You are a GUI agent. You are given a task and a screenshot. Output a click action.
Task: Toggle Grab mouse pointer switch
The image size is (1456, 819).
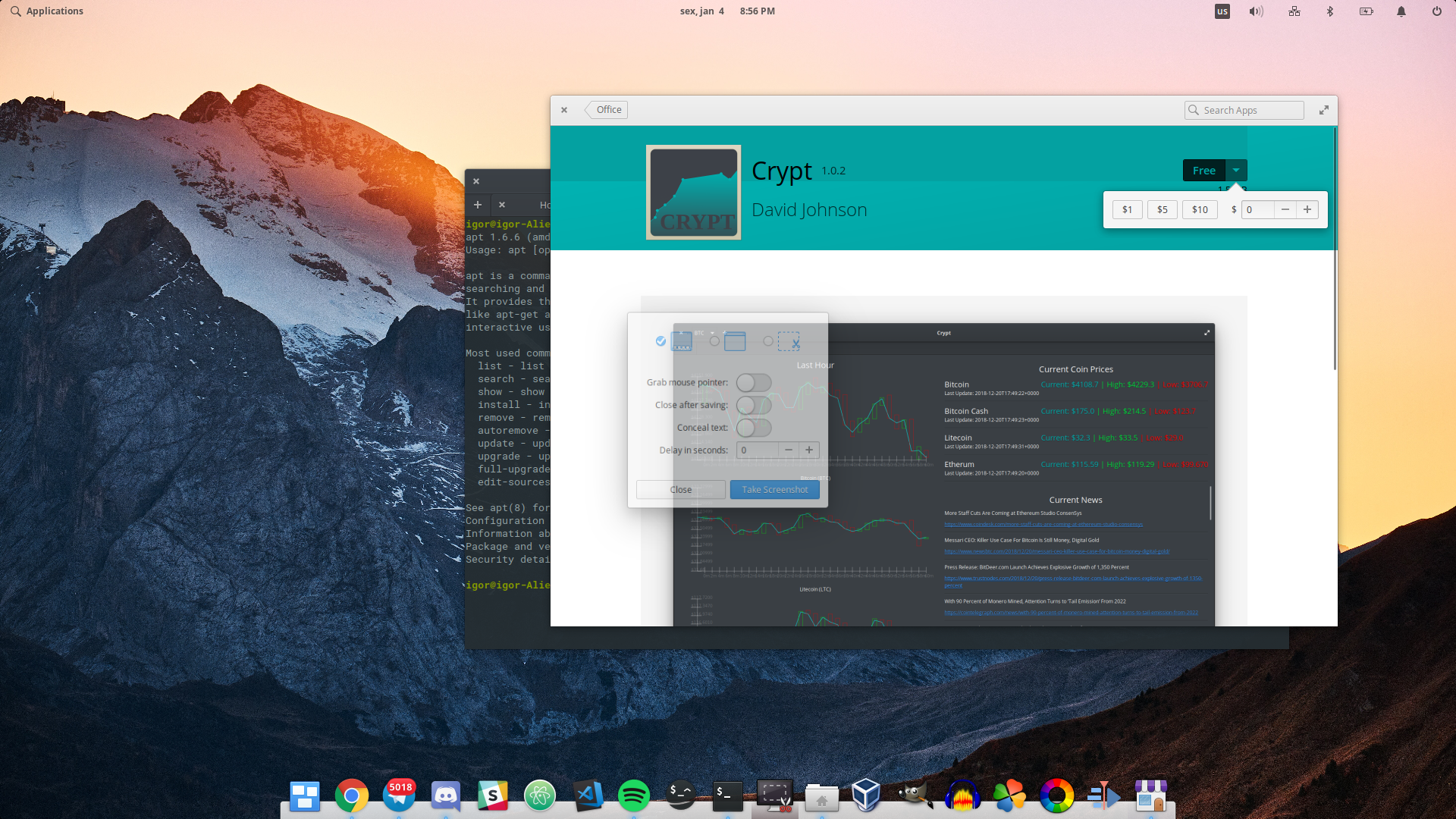754,383
